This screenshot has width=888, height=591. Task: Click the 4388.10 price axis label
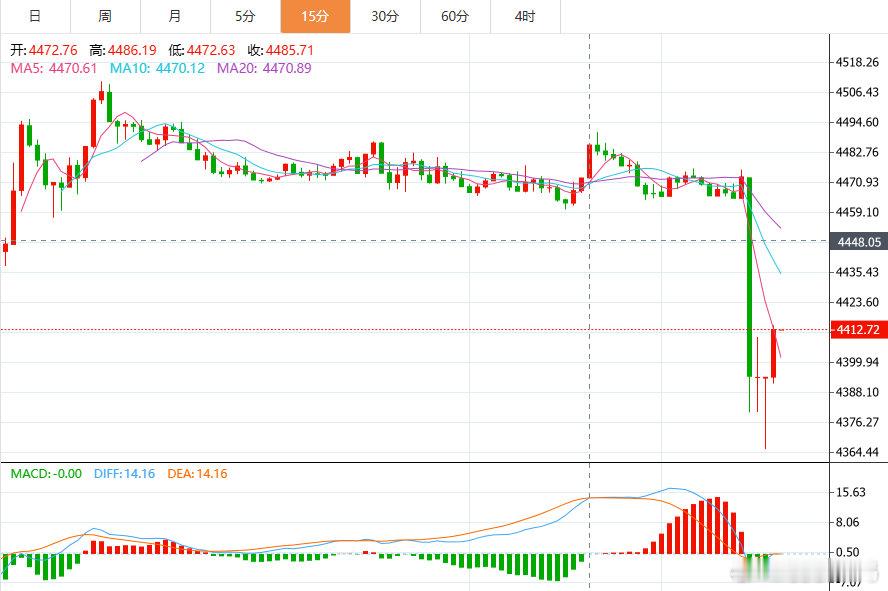tap(857, 392)
